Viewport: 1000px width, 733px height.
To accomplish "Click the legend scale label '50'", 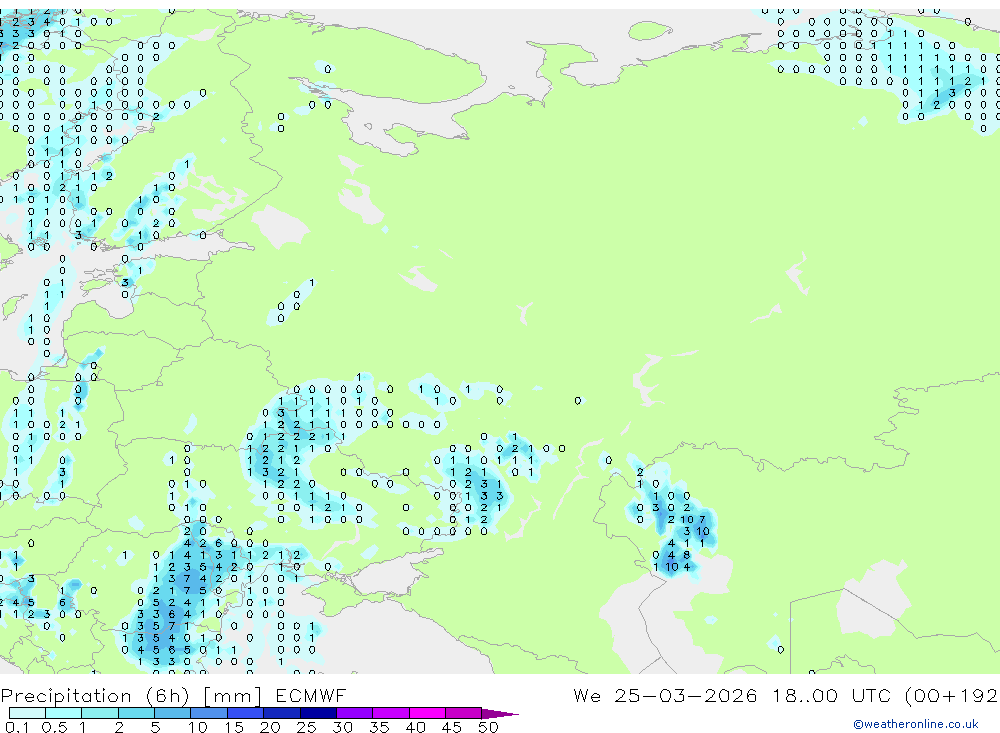I will tap(488, 727).
